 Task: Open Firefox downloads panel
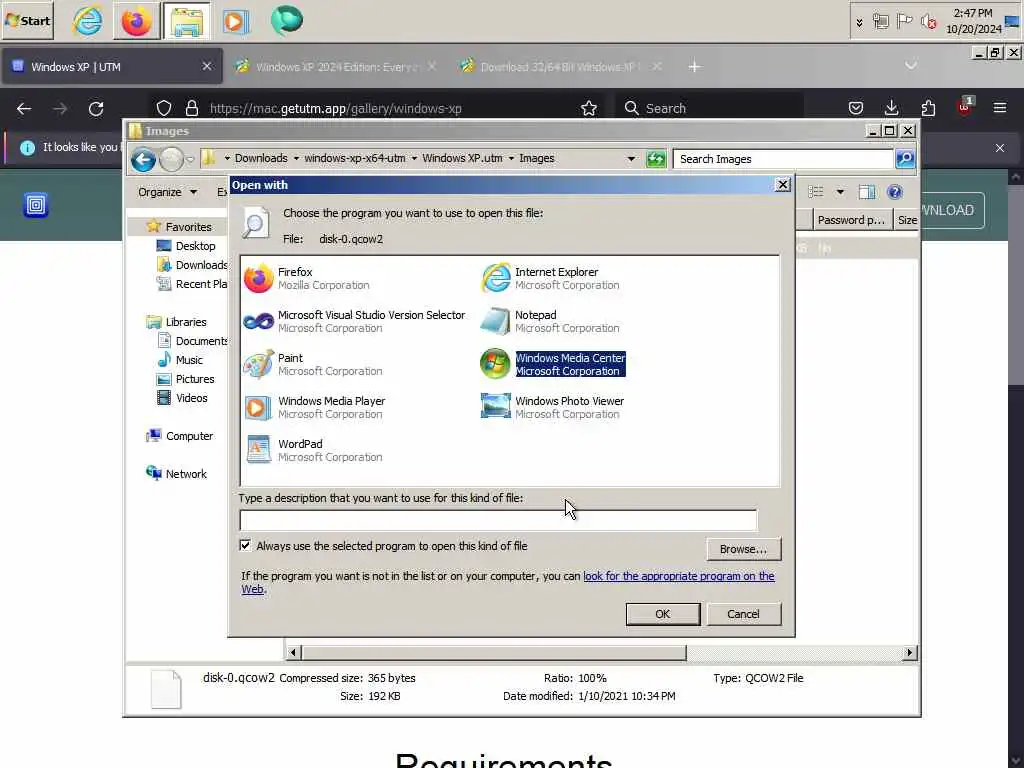[891, 108]
